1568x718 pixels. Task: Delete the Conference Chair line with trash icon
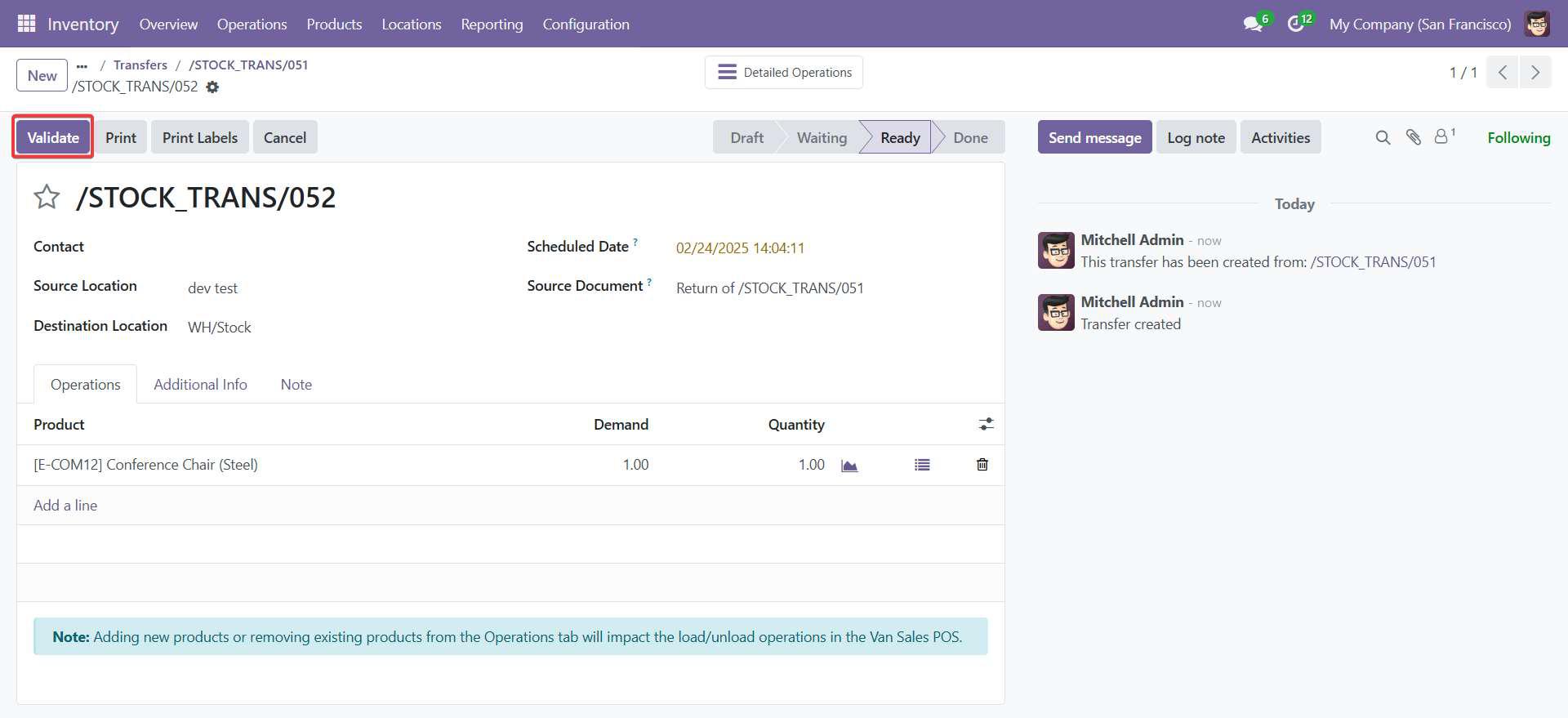(x=982, y=465)
